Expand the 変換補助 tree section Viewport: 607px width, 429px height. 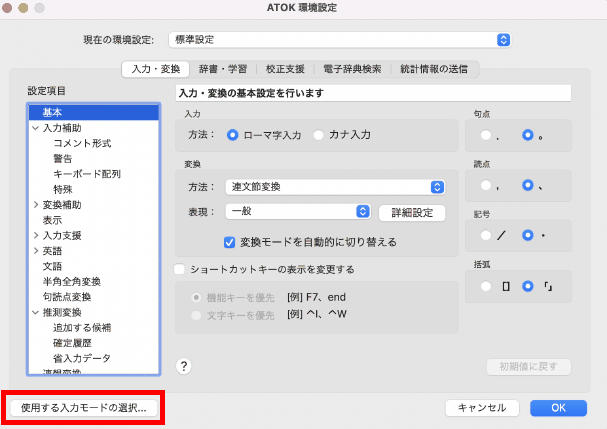coord(36,204)
